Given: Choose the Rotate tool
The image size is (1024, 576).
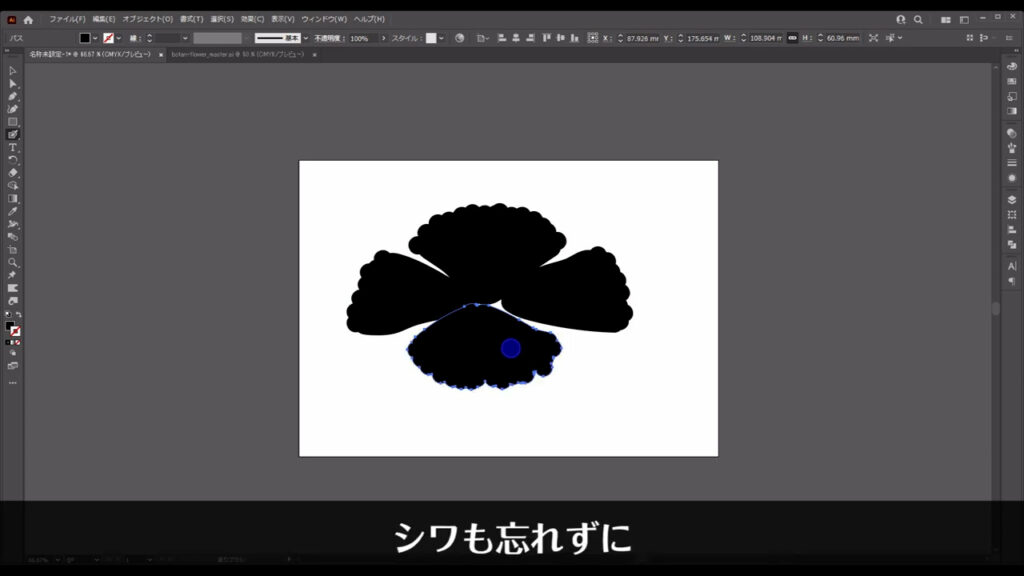Looking at the screenshot, I should (x=12, y=160).
